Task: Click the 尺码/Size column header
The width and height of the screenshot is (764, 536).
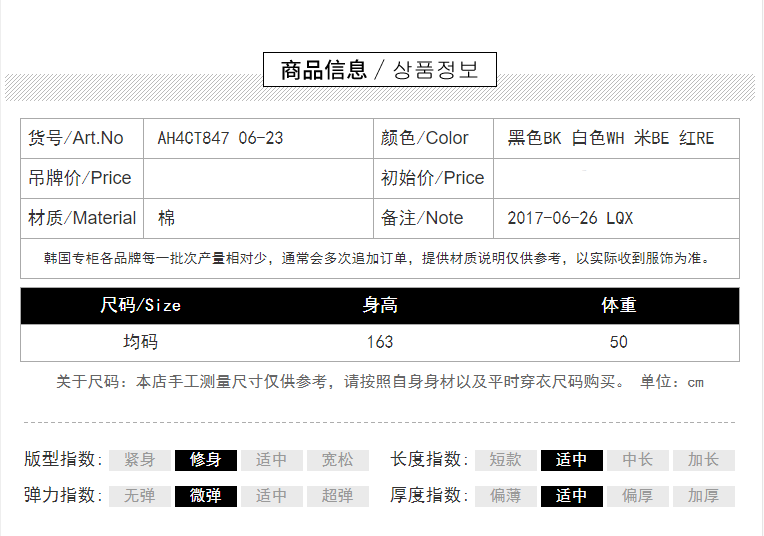Action: click(x=140, y=306)
